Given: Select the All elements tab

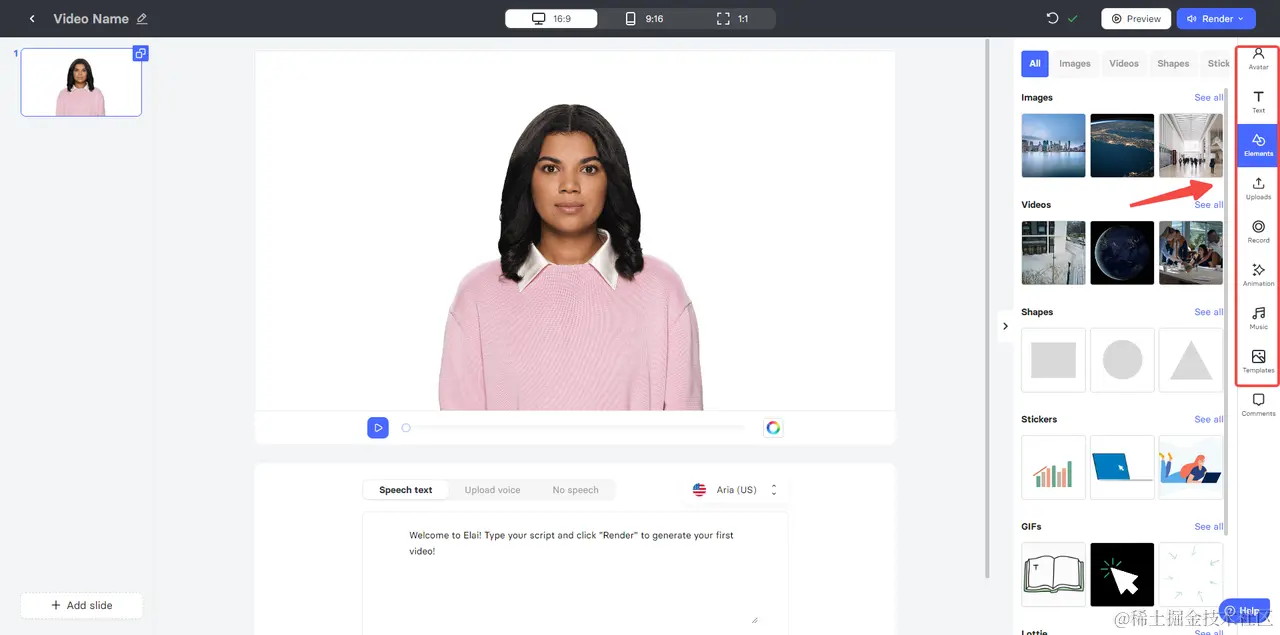Looking at the screenshot, I should (x=1035, y=63).
